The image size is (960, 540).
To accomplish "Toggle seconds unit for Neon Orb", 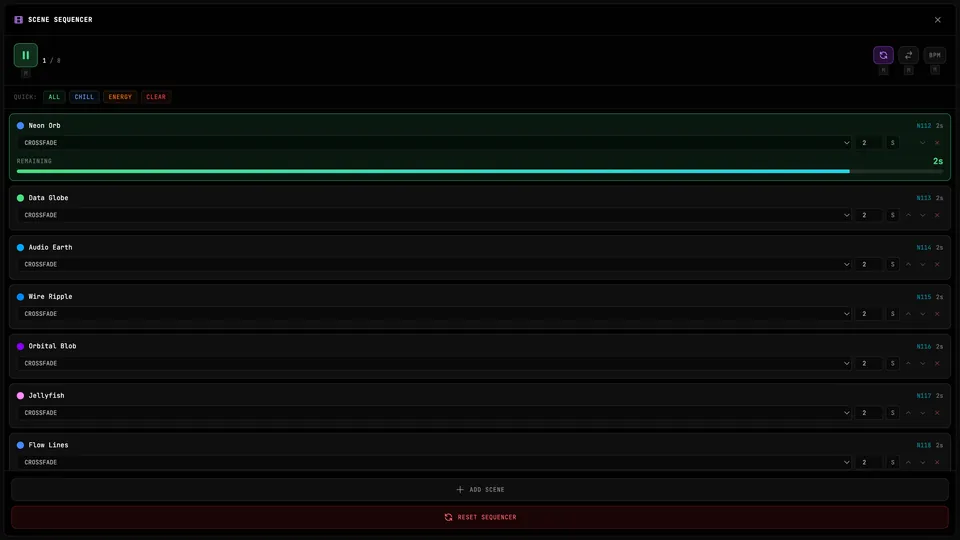I will tap(893, 143).
